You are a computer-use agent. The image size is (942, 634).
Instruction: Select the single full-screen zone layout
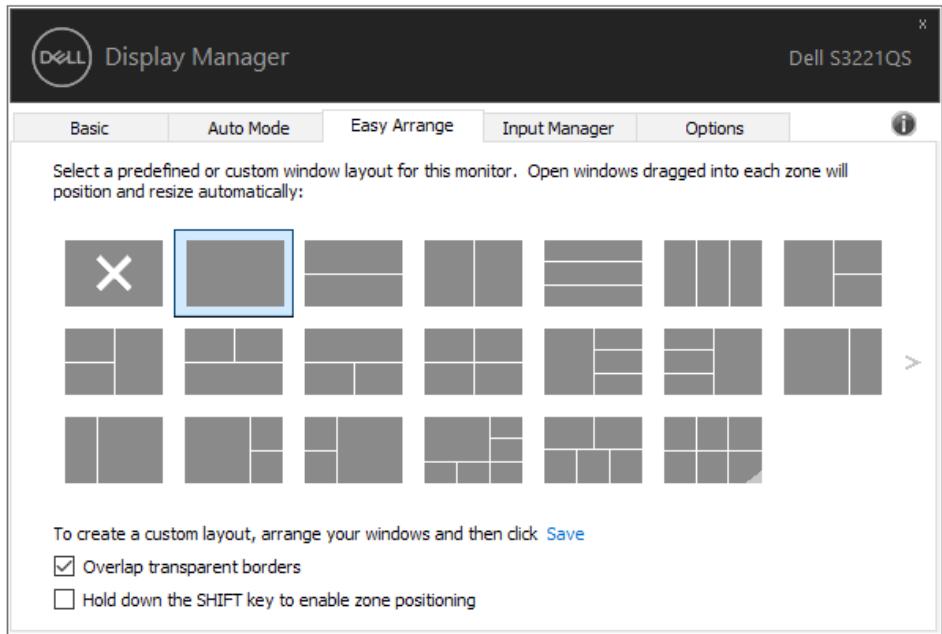(234, 273)
